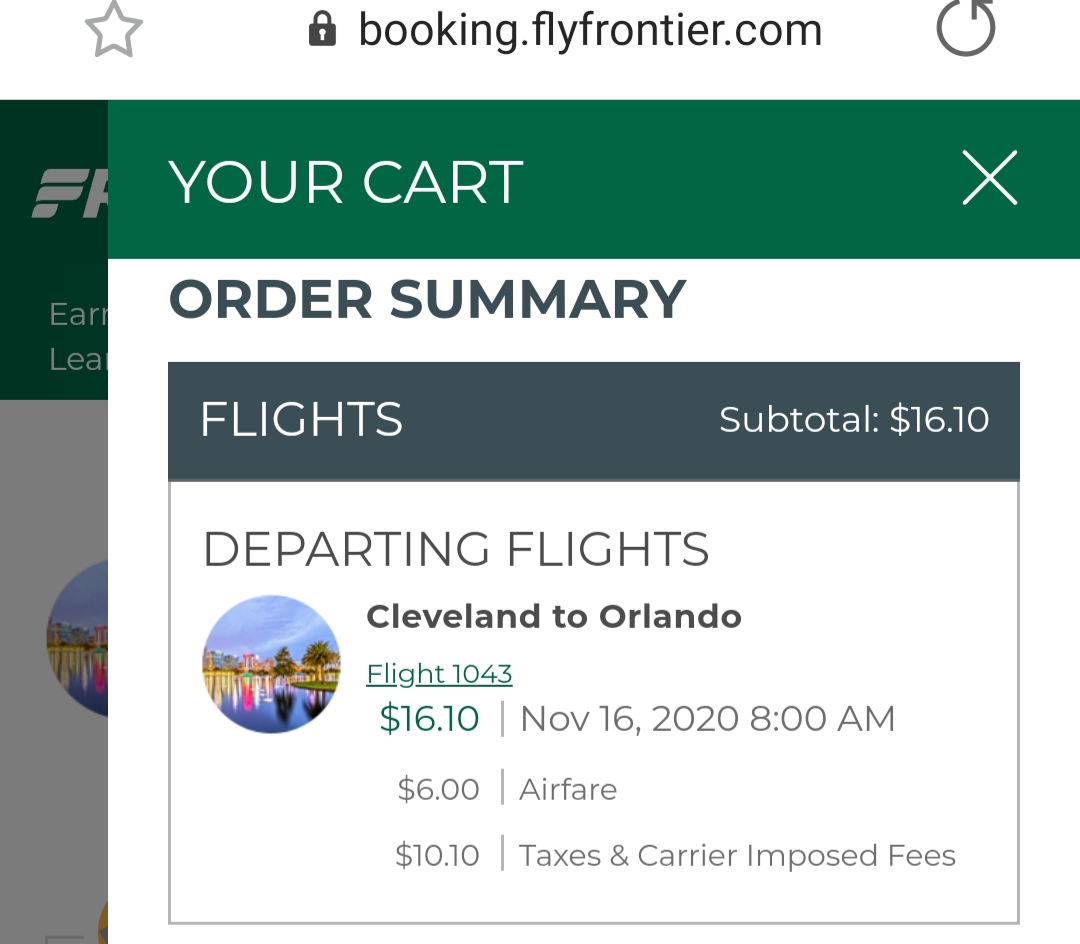Tap the green $16.10 flight price
This screenshot has width=1080, height=944.
tap(429, 719)
